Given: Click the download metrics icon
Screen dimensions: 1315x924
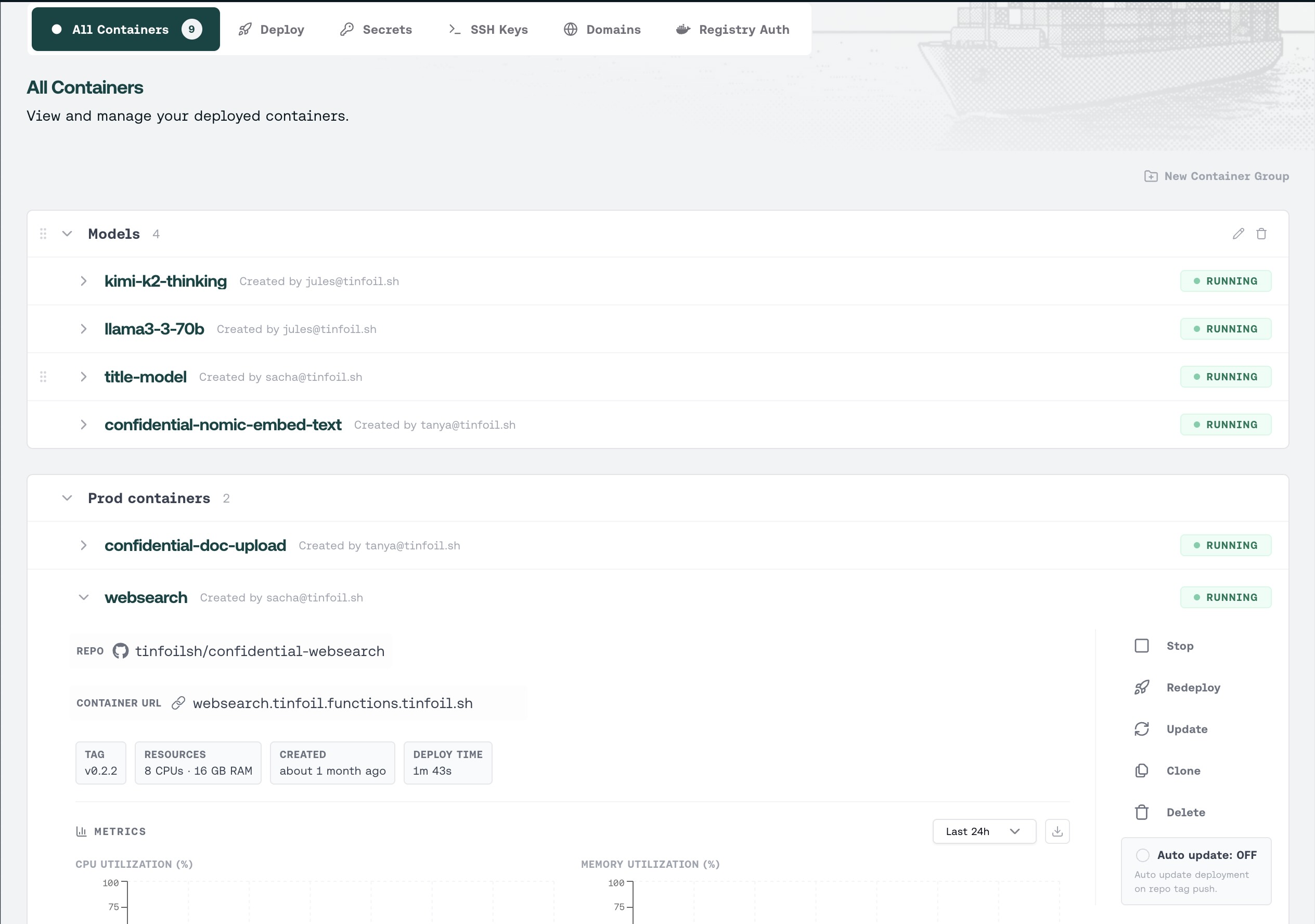Looking at the screenshot, I should (1058, 831).
